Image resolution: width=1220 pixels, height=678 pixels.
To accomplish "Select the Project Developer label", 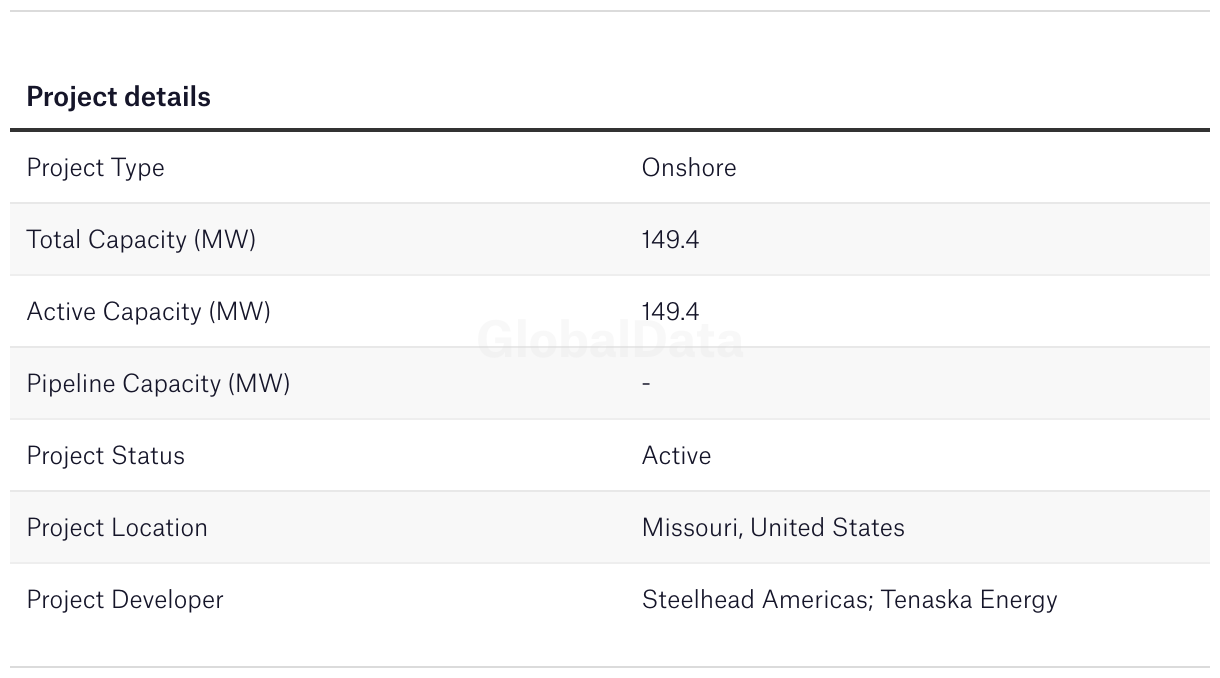I will 125,599.
